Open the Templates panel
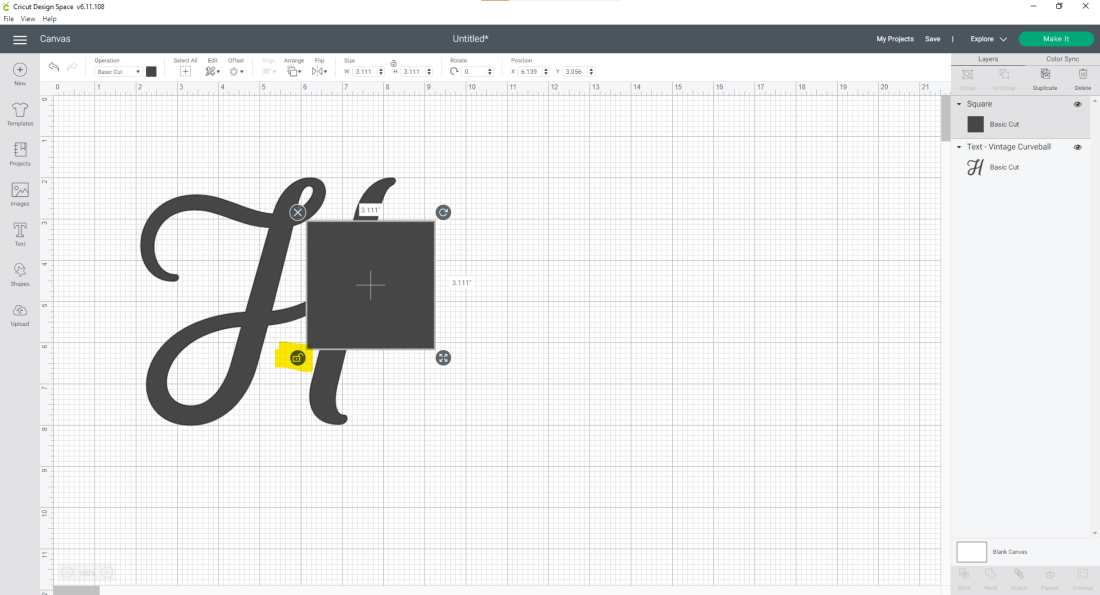Image resolution: width=1100 pixels, height=595 pixels. tap(19, 114)
